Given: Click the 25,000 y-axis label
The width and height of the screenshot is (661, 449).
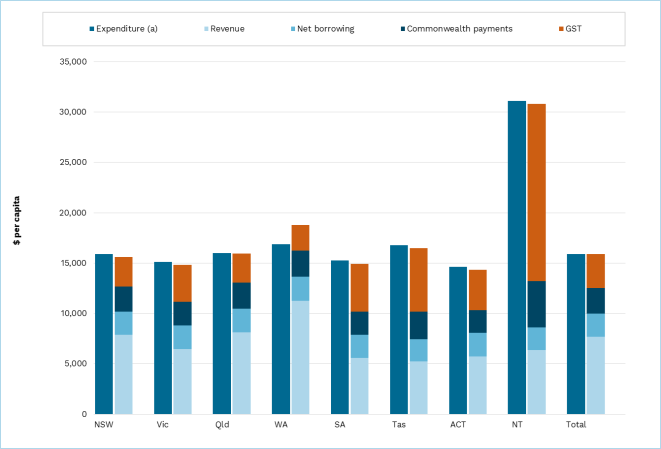Looking at the screenshot, I should point(73,162).
